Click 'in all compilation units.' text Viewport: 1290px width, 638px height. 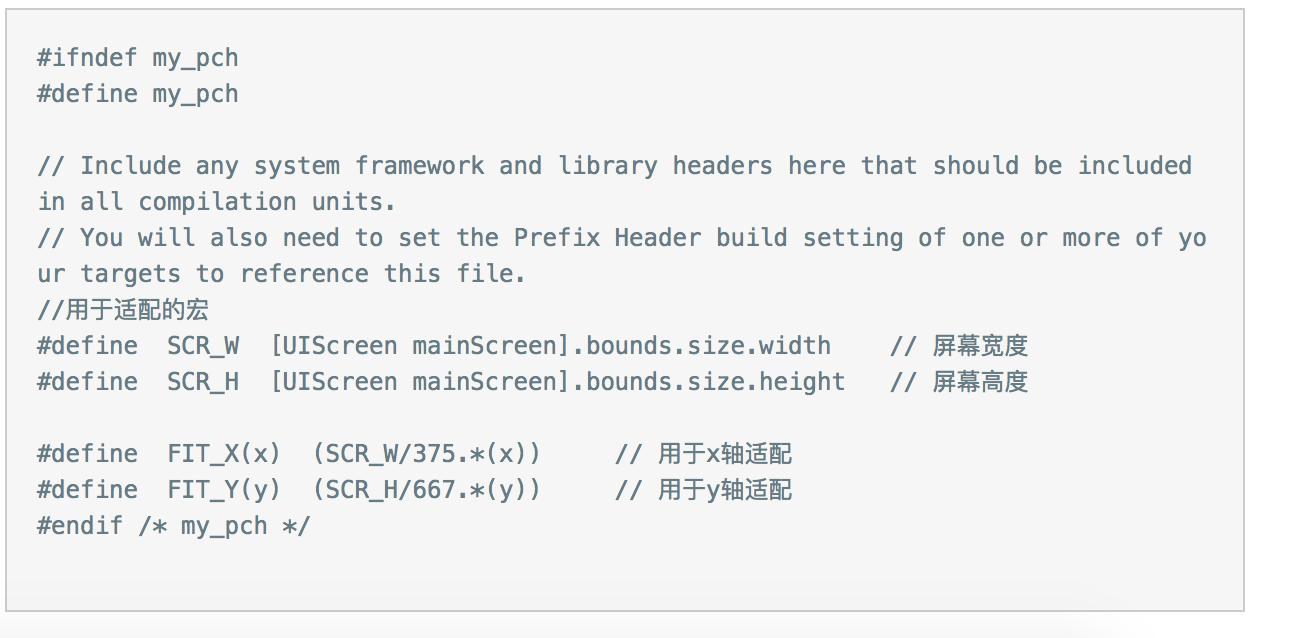217,202
